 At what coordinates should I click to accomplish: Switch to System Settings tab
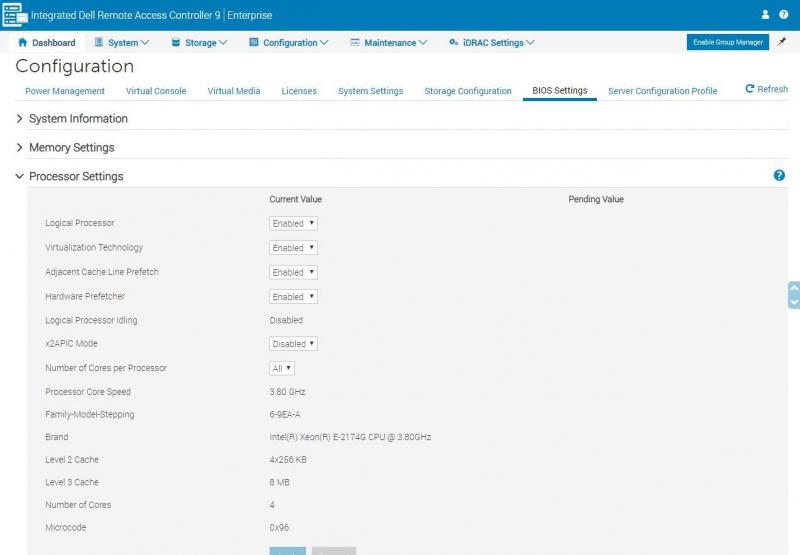point(370,91)
